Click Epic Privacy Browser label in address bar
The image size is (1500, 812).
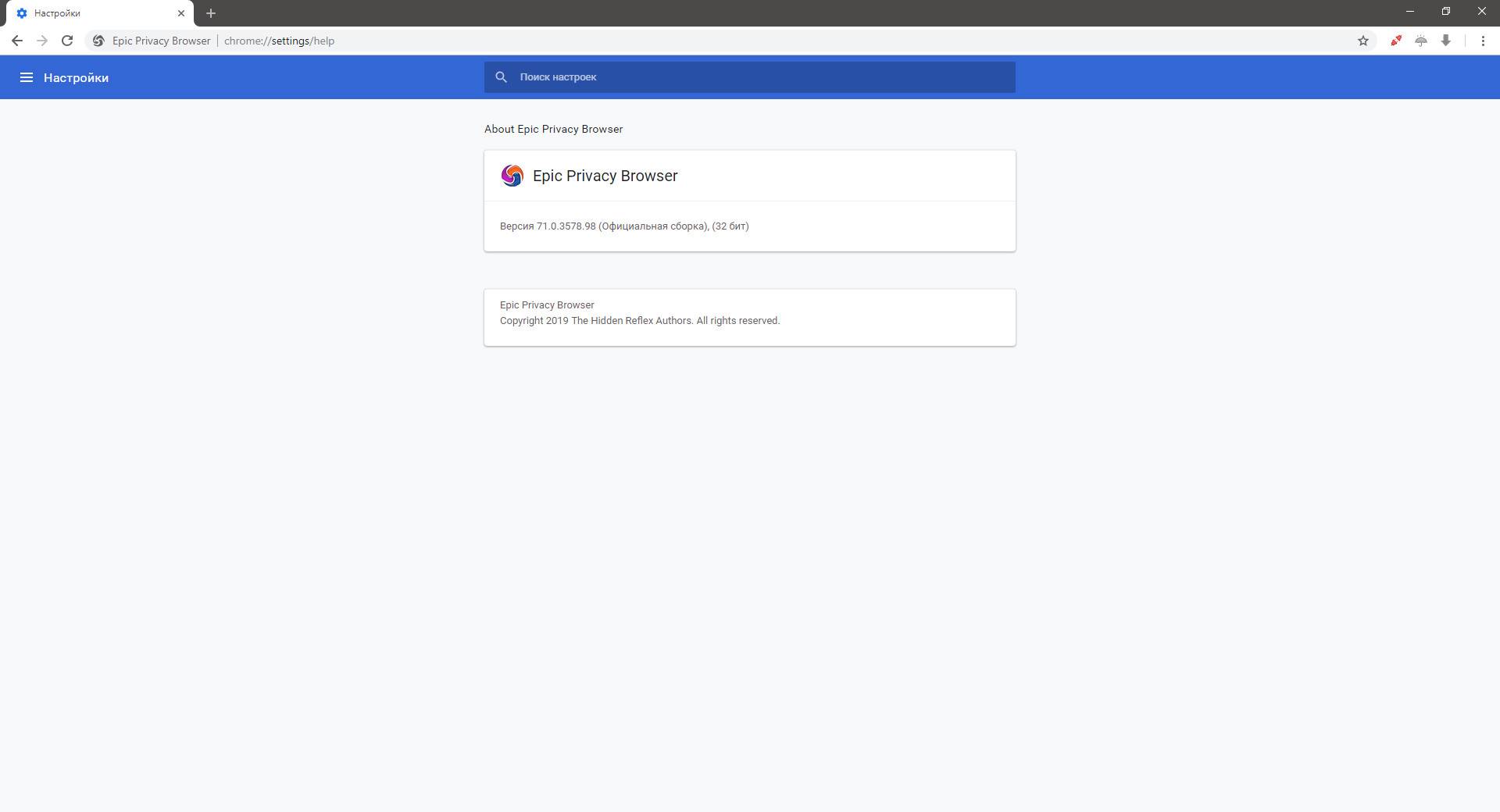point(161,41)
